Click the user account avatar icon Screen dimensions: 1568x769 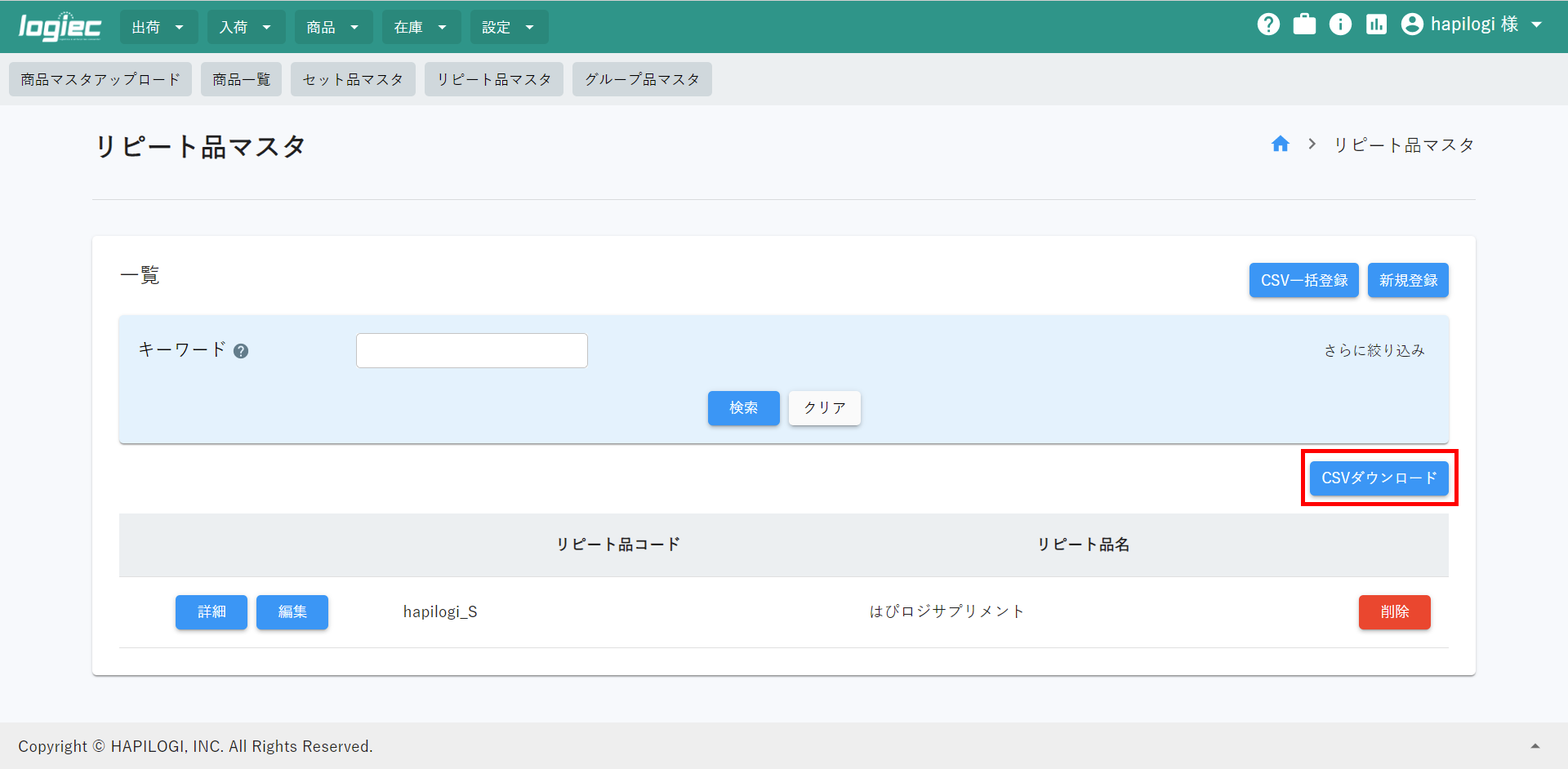pos(1412,24)
